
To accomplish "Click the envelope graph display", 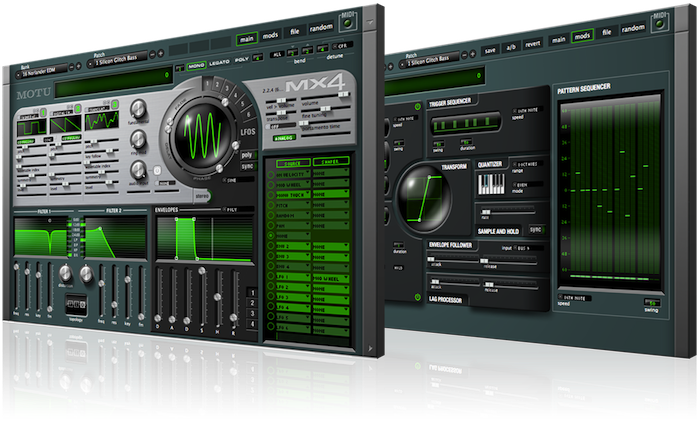I will [204, 239].
